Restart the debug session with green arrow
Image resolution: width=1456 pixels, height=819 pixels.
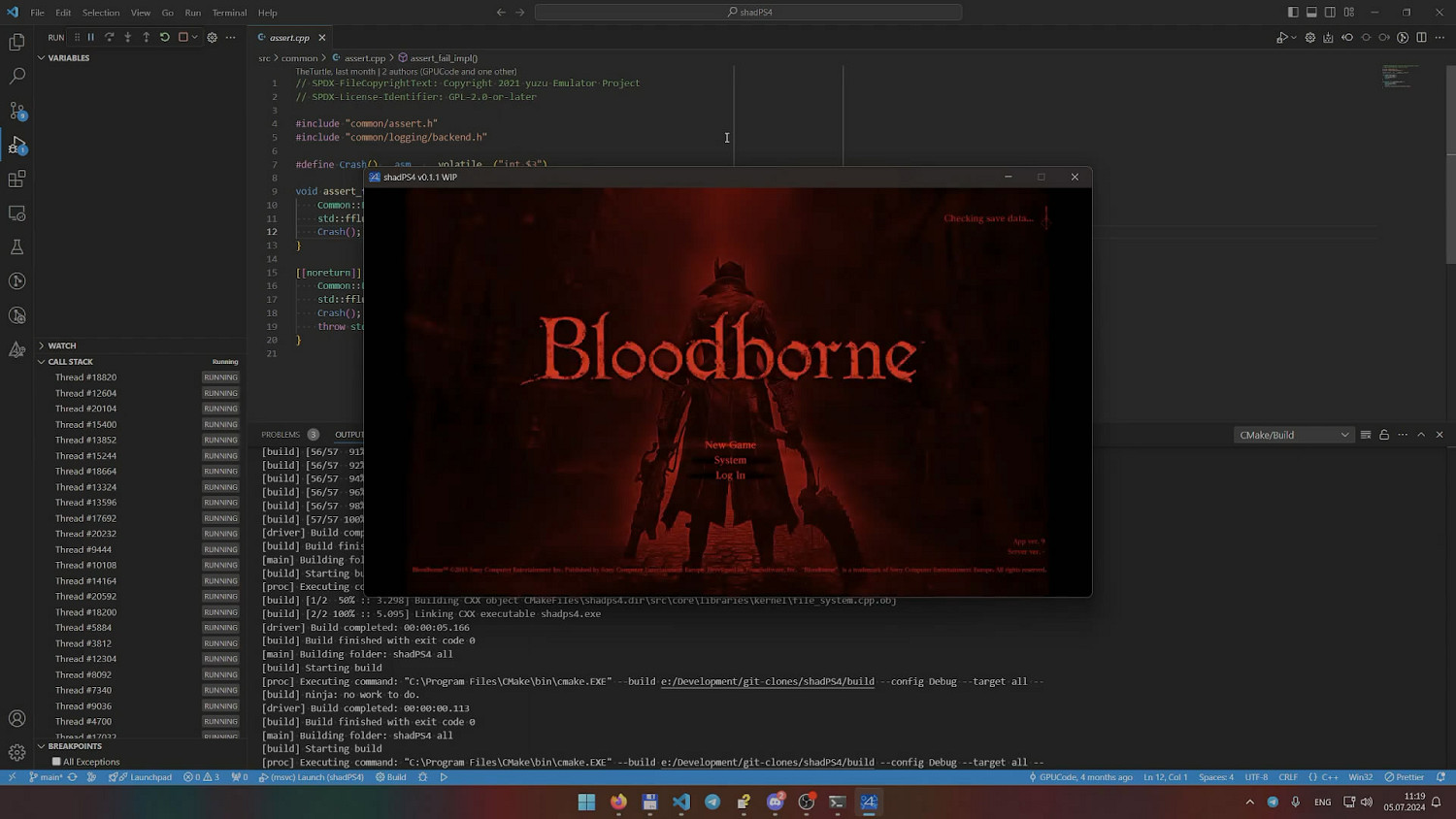(165, 38)
